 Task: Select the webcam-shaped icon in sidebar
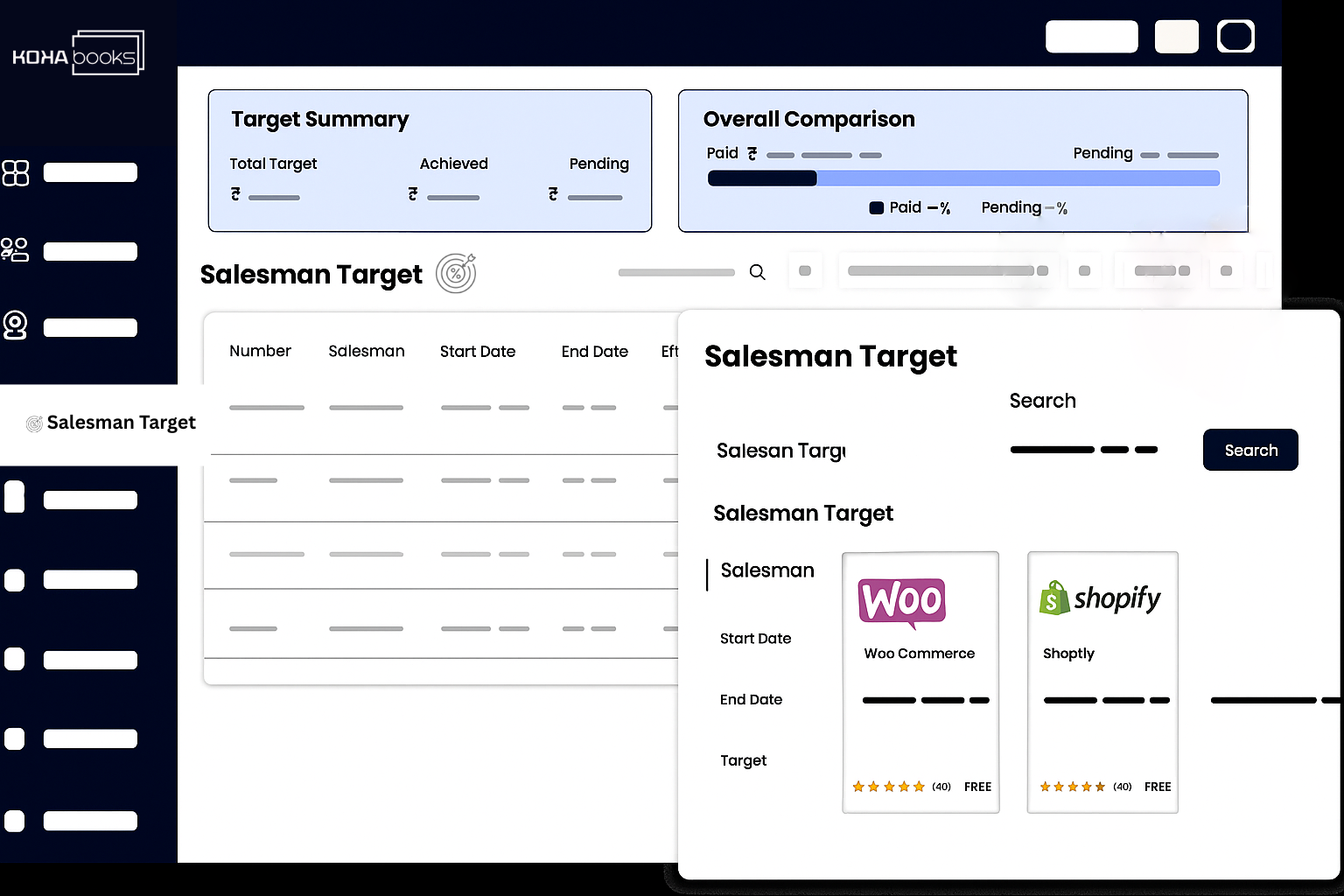click(15, 325)
